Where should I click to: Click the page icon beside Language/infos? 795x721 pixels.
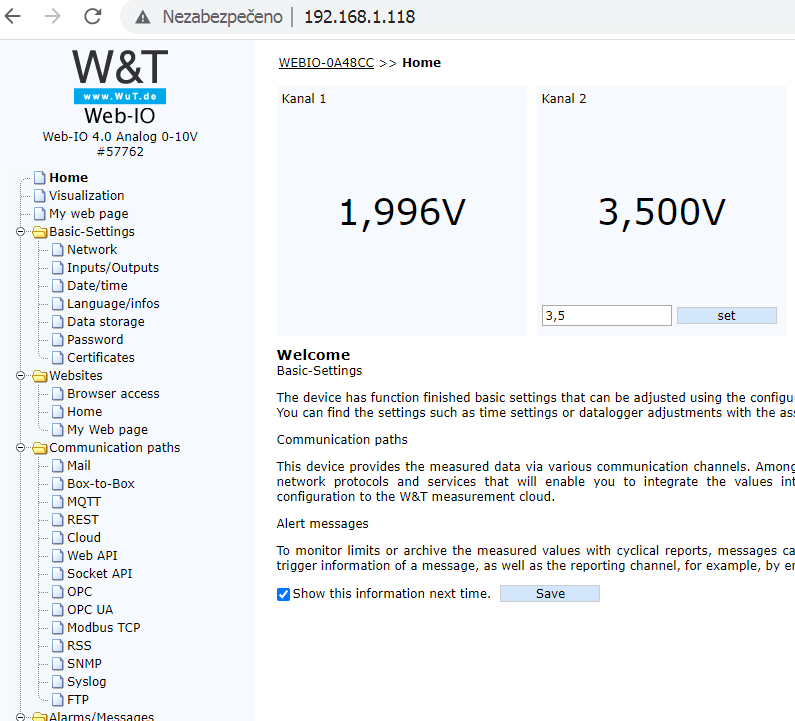(x=58, y=304)
